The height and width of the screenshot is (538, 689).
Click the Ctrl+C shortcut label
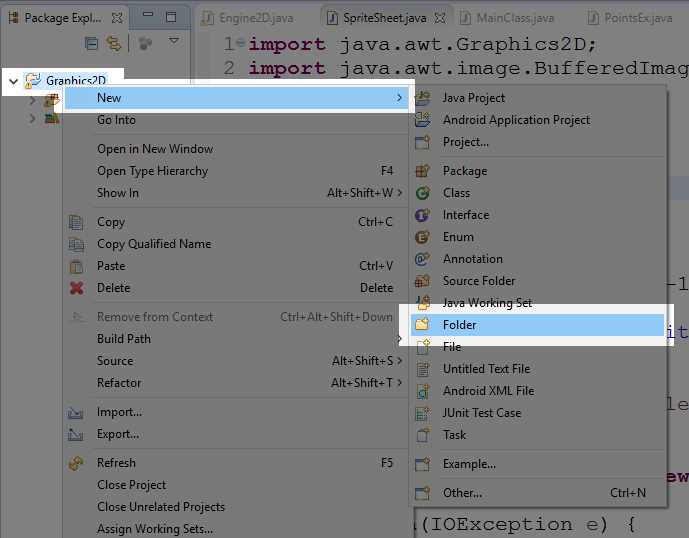[x=375, y=222]
